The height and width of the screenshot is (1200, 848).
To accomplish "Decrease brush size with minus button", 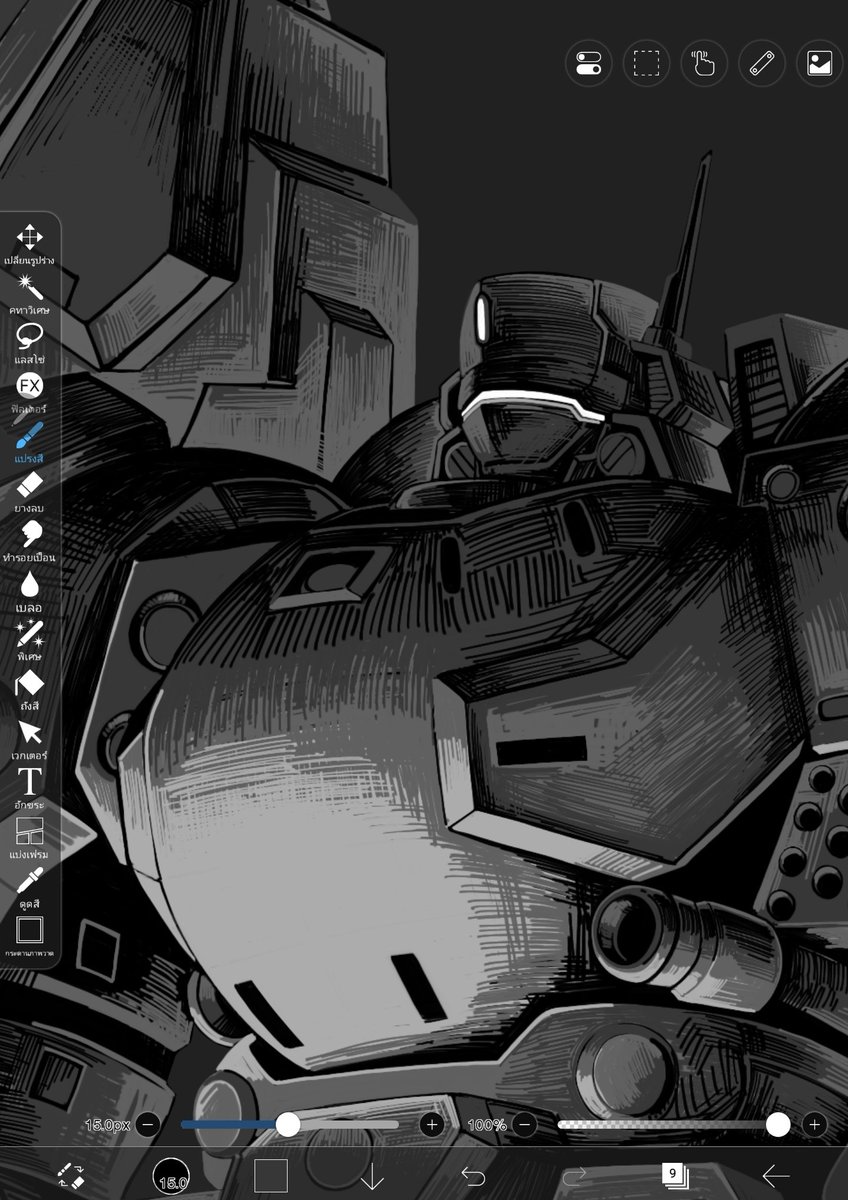I will tap(147, 1125).
